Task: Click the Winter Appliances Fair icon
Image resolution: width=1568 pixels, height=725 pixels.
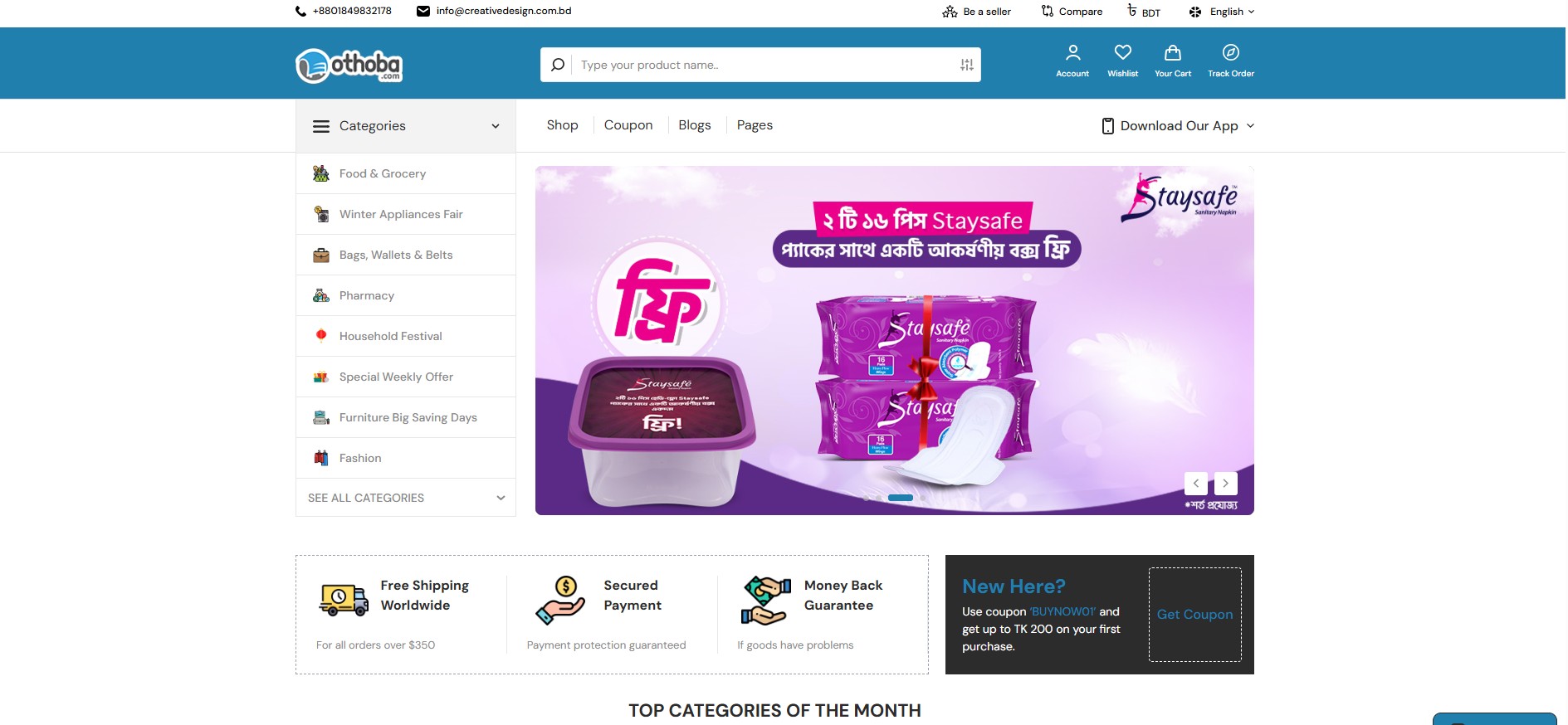Action: (321, 214)
